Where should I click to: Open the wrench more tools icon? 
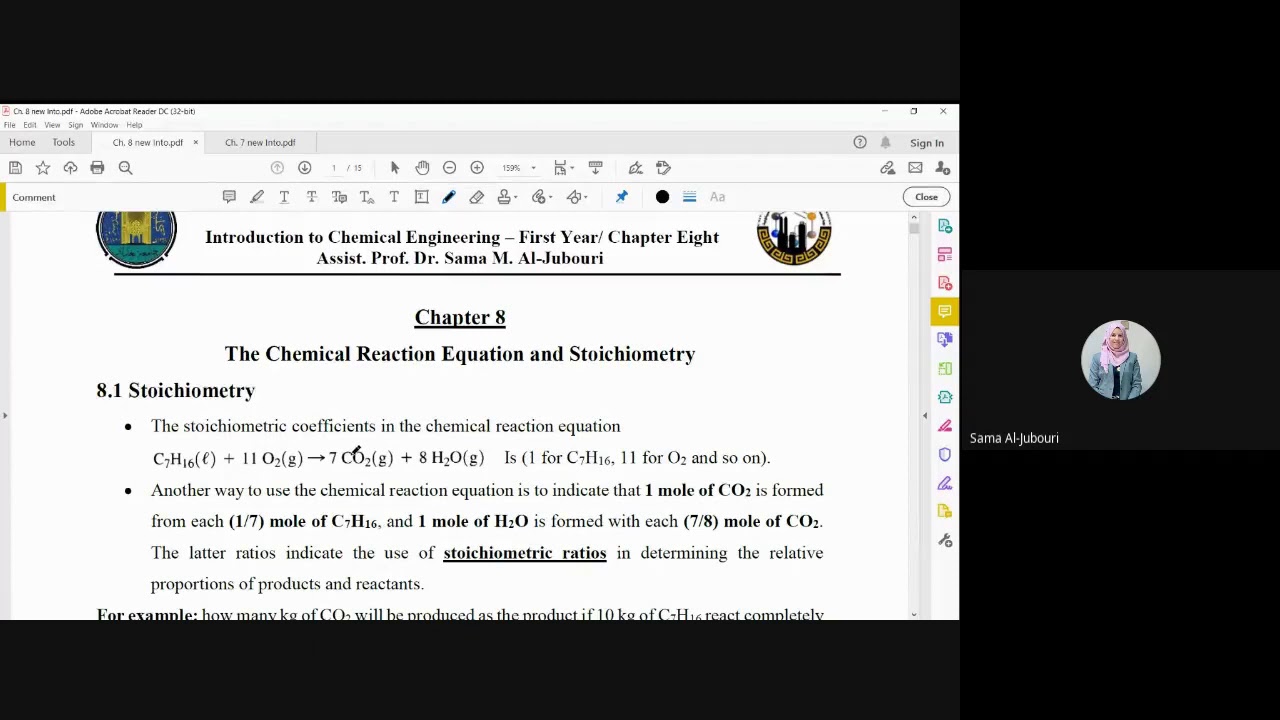tap(945, 541)
